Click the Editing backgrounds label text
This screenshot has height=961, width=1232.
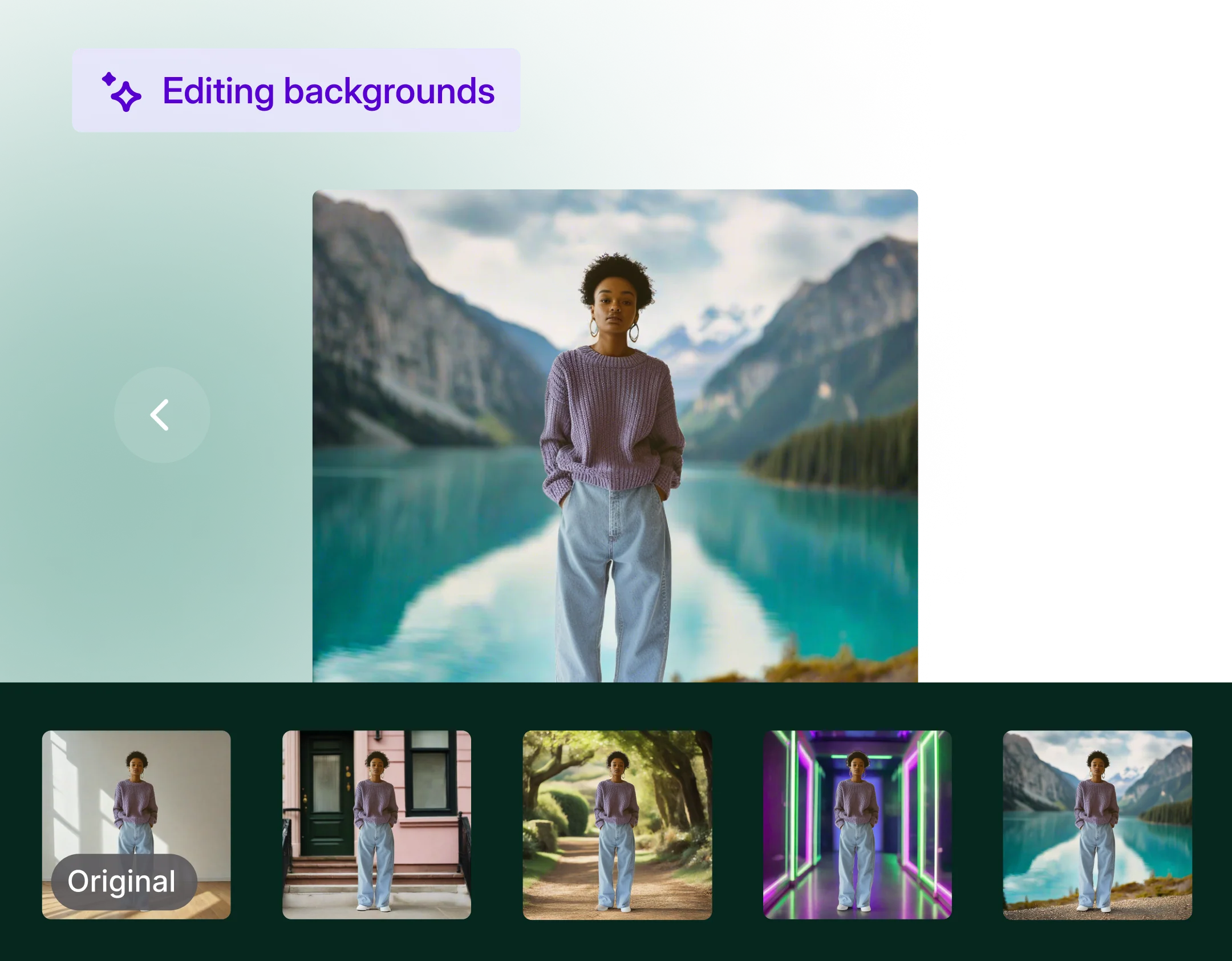tap(329, 91)
